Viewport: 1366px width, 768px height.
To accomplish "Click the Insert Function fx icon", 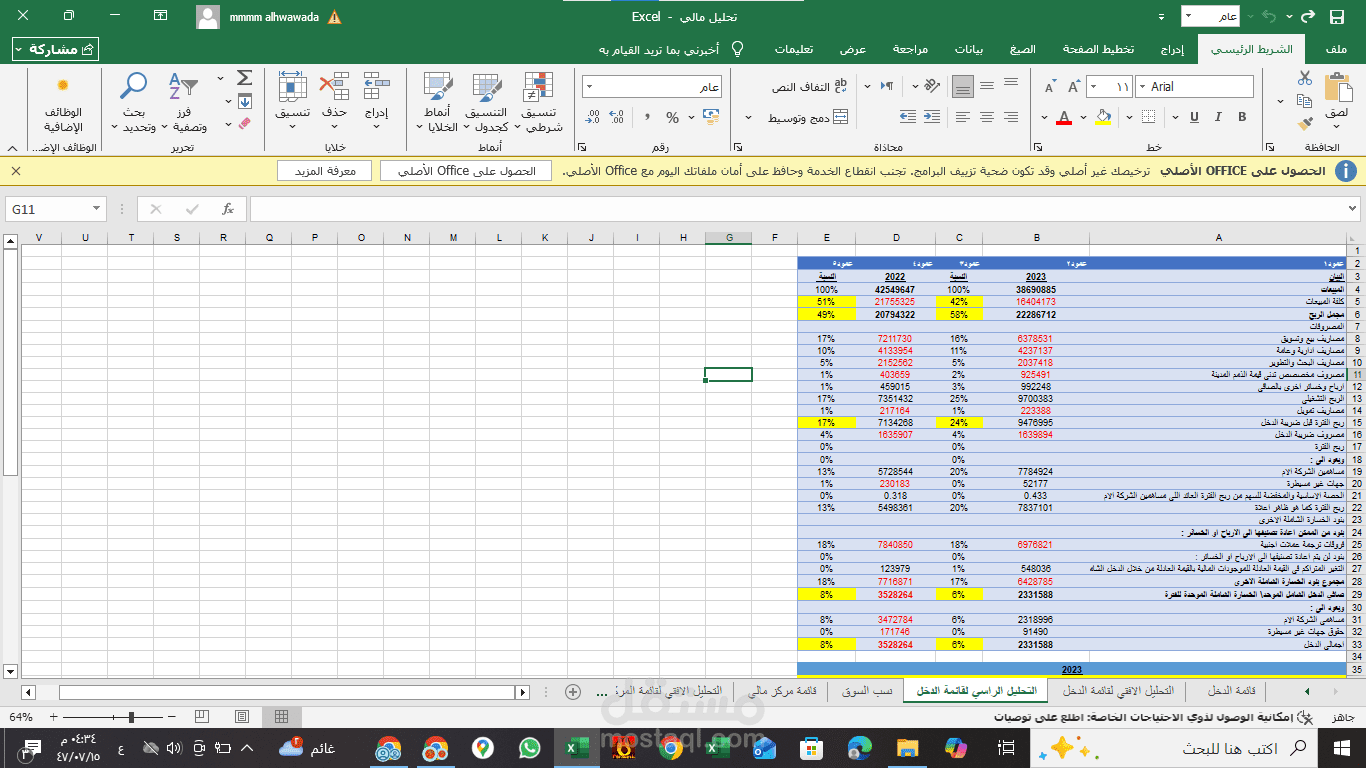I will tap(228, 209).
